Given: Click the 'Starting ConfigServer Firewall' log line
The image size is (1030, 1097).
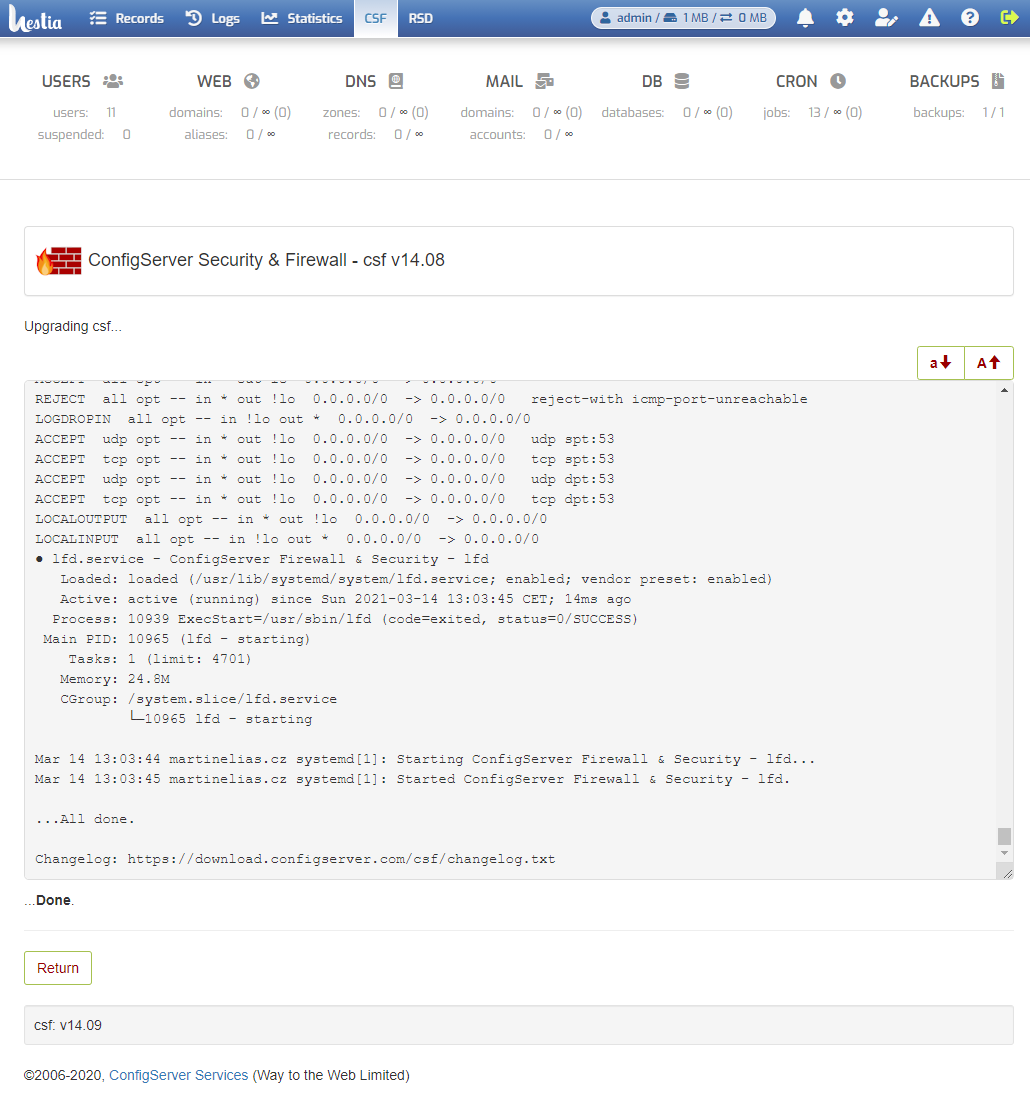Looking at the screenshot, I should pyautogui.click(x=425, y=758).
